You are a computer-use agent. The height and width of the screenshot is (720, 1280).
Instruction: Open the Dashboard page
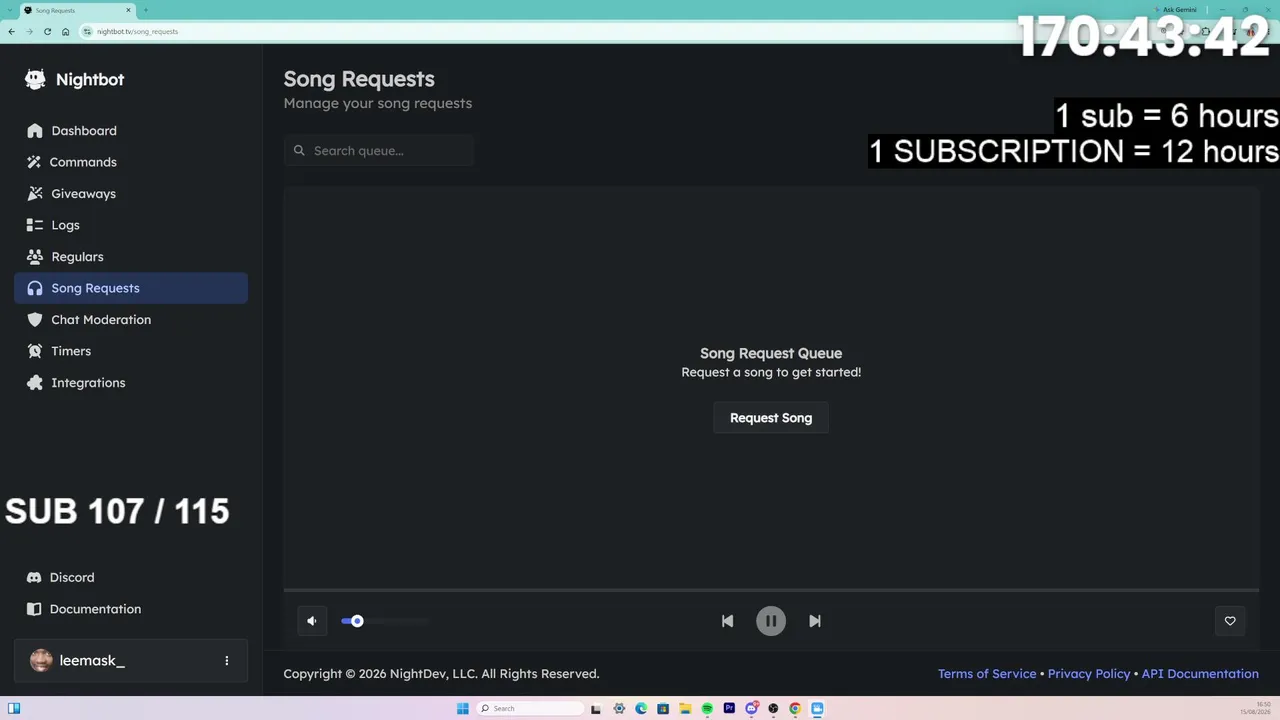click(131, 131)
